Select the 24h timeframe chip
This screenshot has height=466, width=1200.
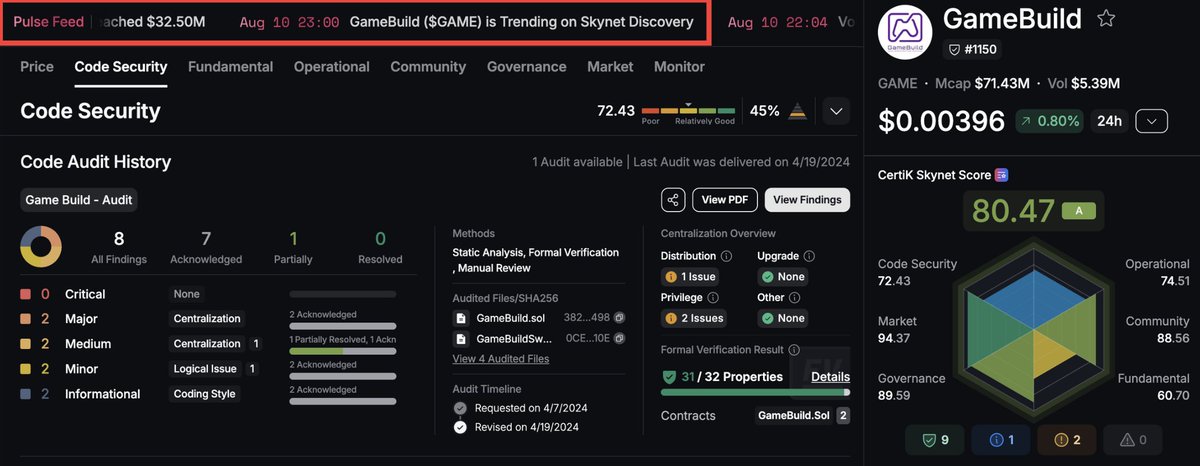[1109, 121]
